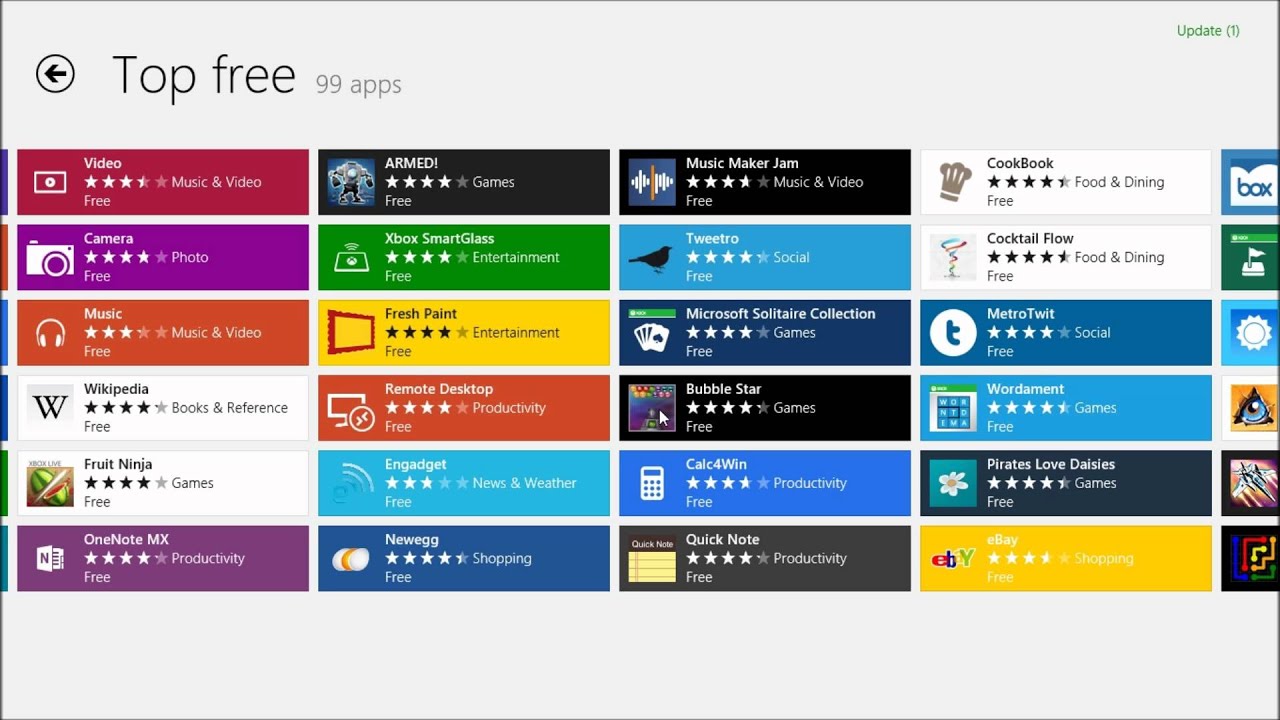Click the Newegg app icon
This screenshot has height=720, width=1280.
pyautogui.click(x=351, y=558)
